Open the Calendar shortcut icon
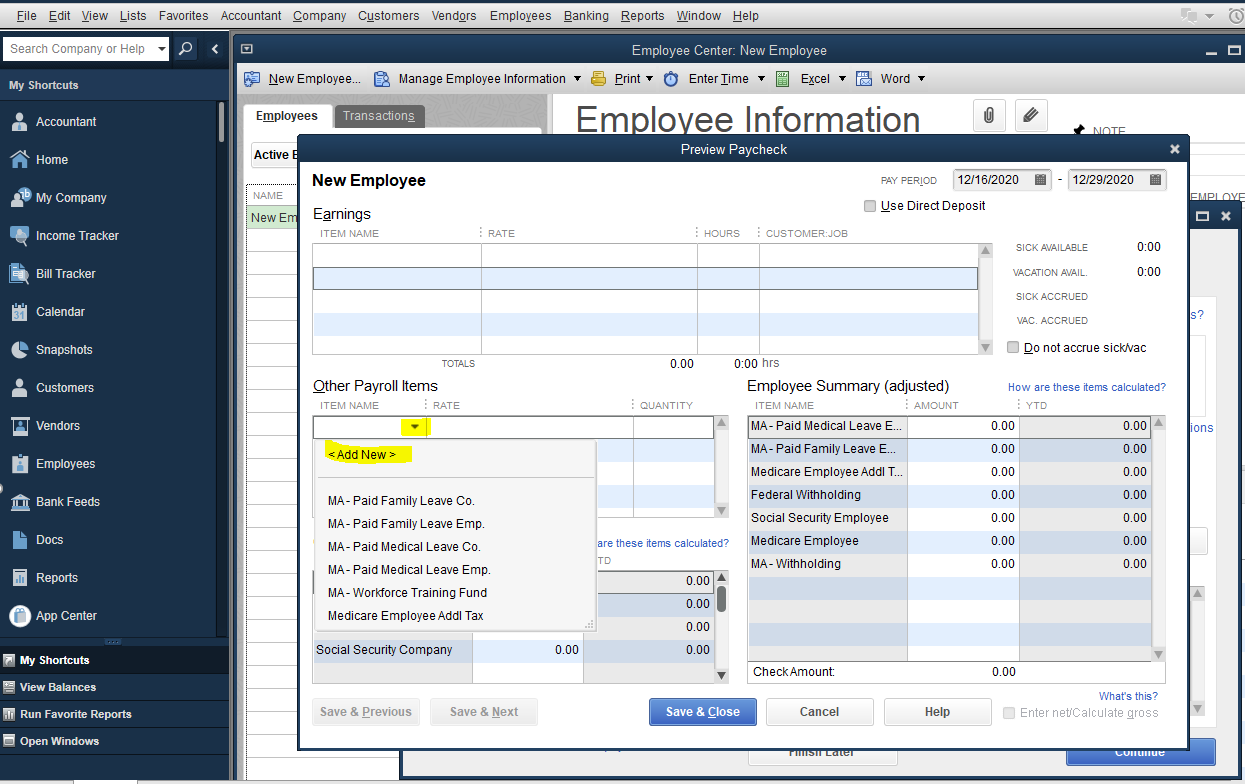Image resolution: width=1245 pixels, height=784 pixels. (x=19, y=311)
